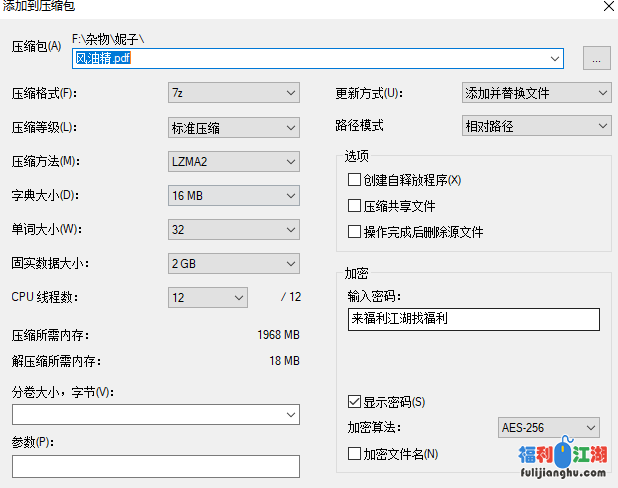Screen dimensions: 618x488
Task: Open the CPU 线程数 dropdown showing 12
Action: 208,297
